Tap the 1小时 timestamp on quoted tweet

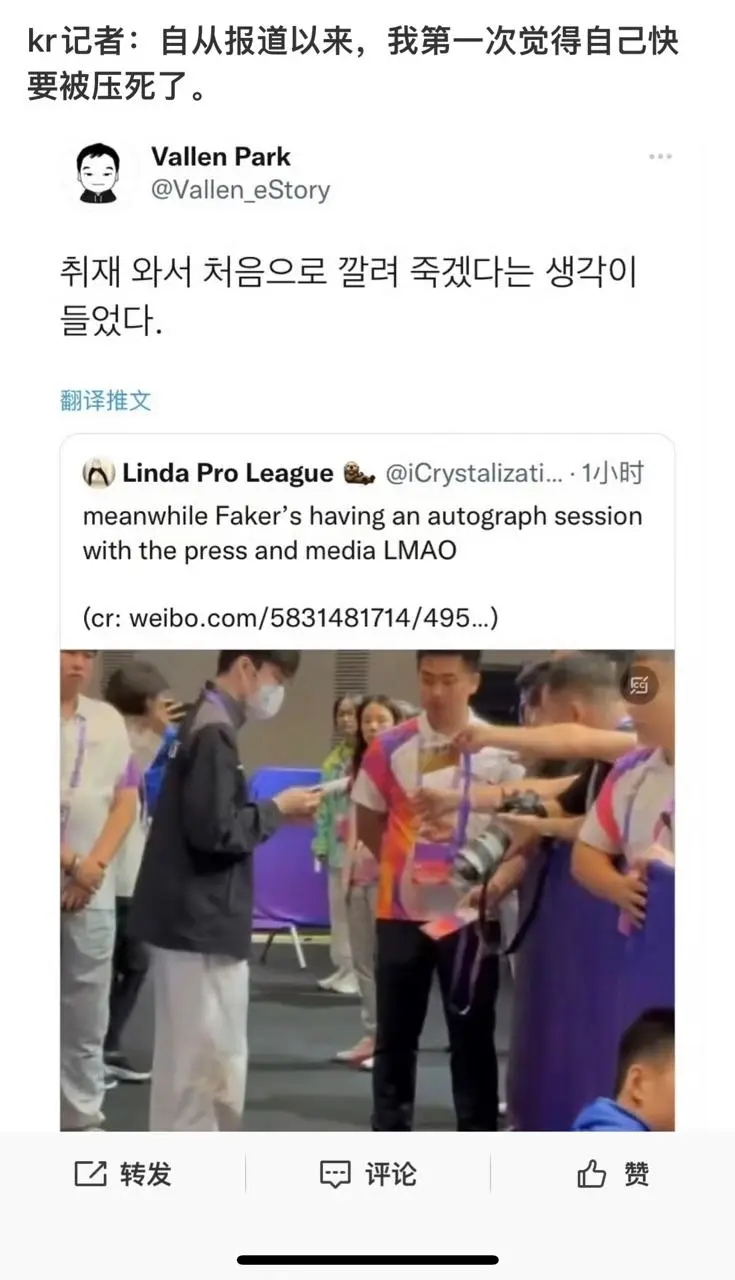pos(613,473)
